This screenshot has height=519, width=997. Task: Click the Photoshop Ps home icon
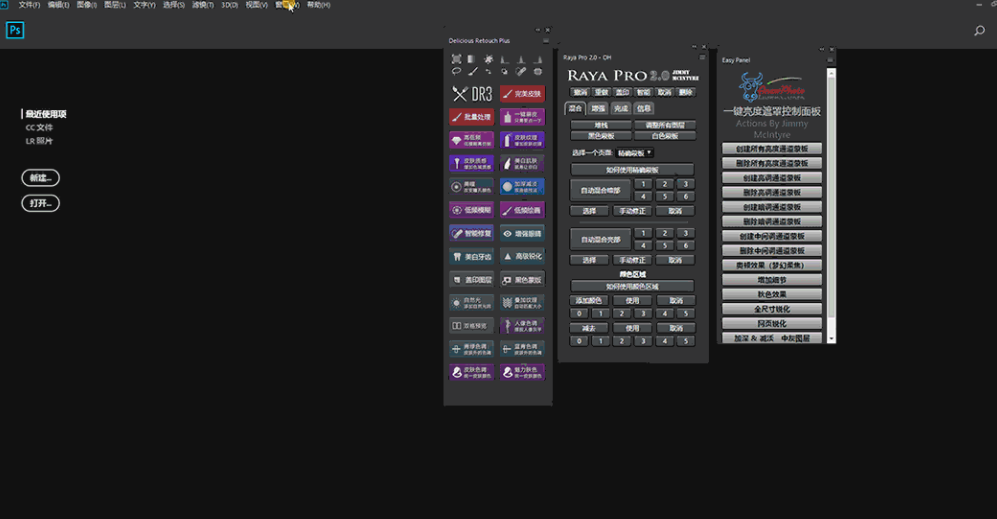click(x=15, y=31)
